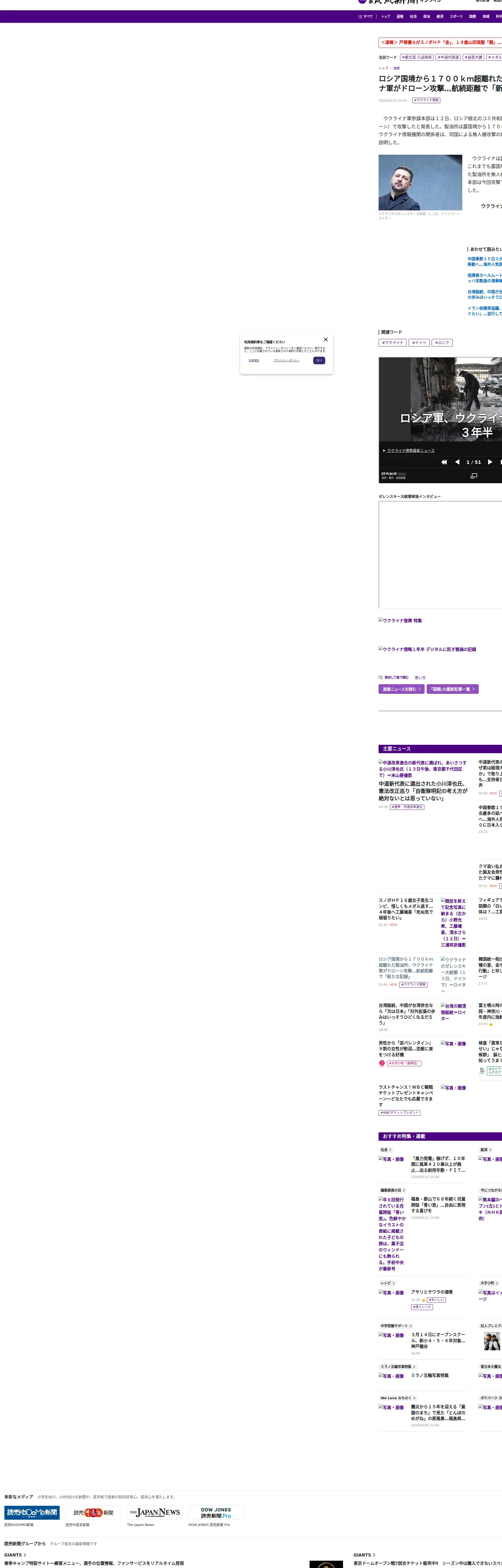Open the すべて hamburger menu

[366, 16]
